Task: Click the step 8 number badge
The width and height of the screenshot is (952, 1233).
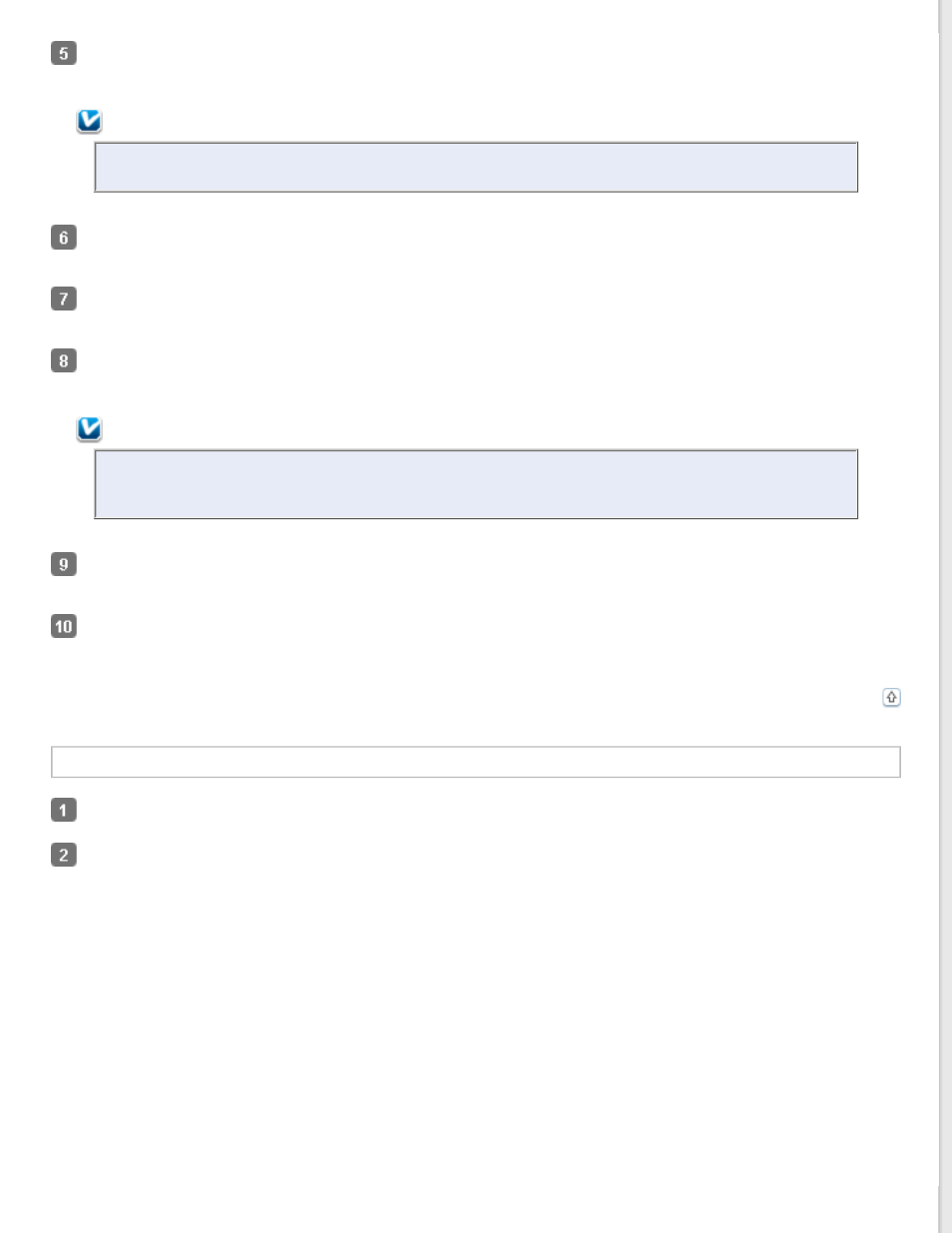Action: (64, 360)
